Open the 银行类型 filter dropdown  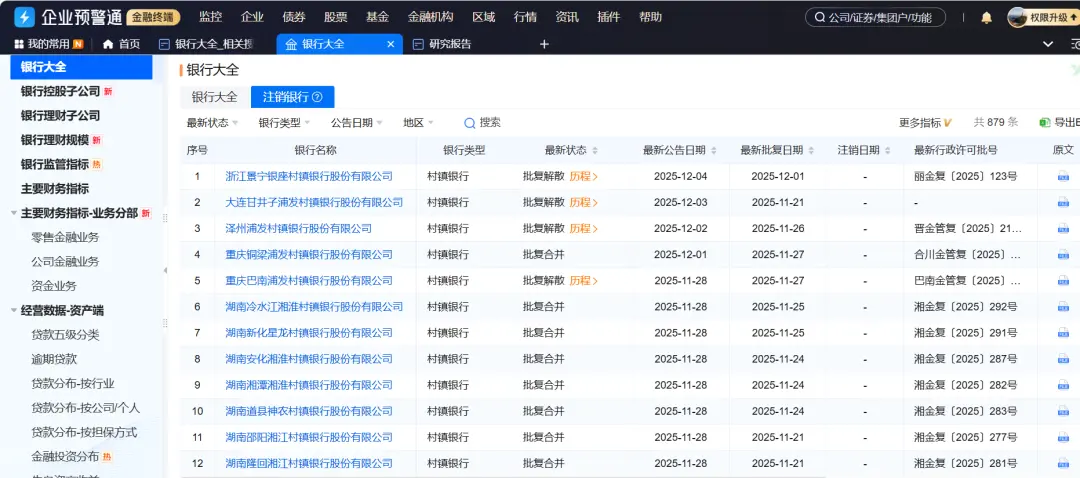click(284, 122)
